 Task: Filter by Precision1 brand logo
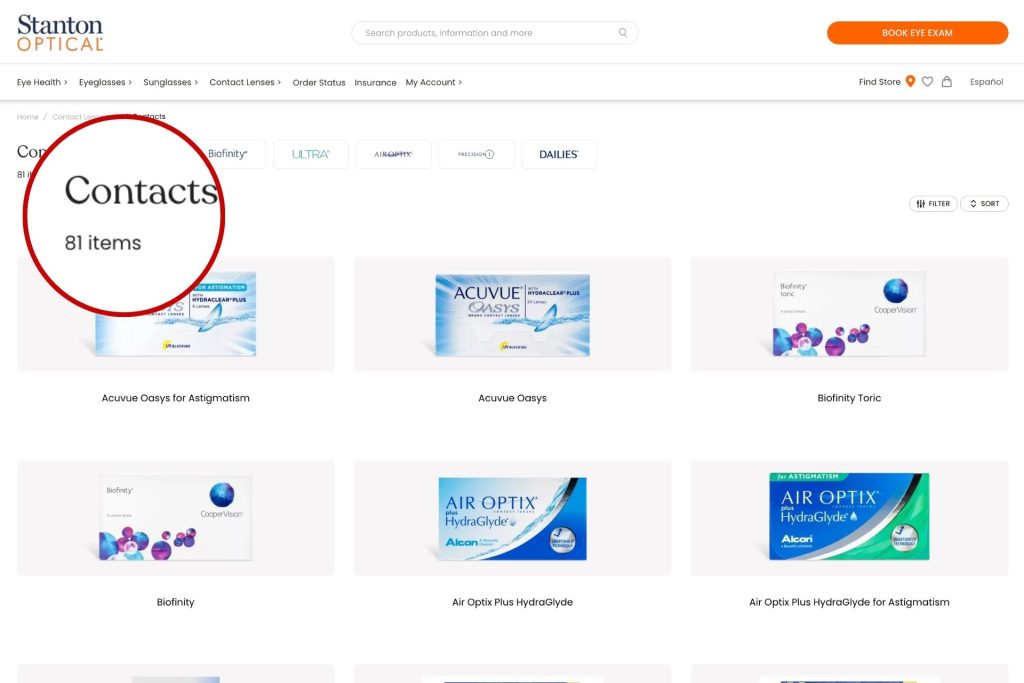476,154
